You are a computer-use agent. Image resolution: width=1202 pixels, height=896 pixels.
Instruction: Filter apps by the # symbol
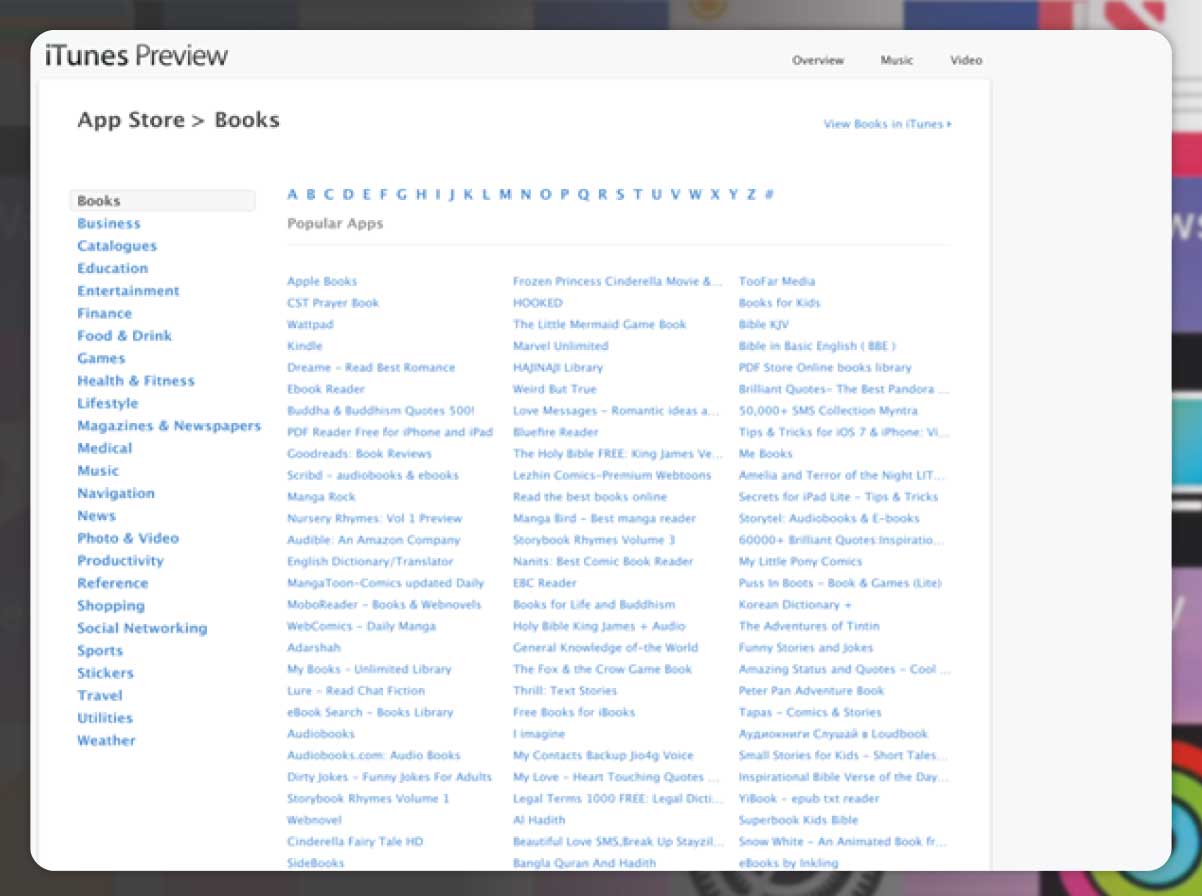(769, 195)
